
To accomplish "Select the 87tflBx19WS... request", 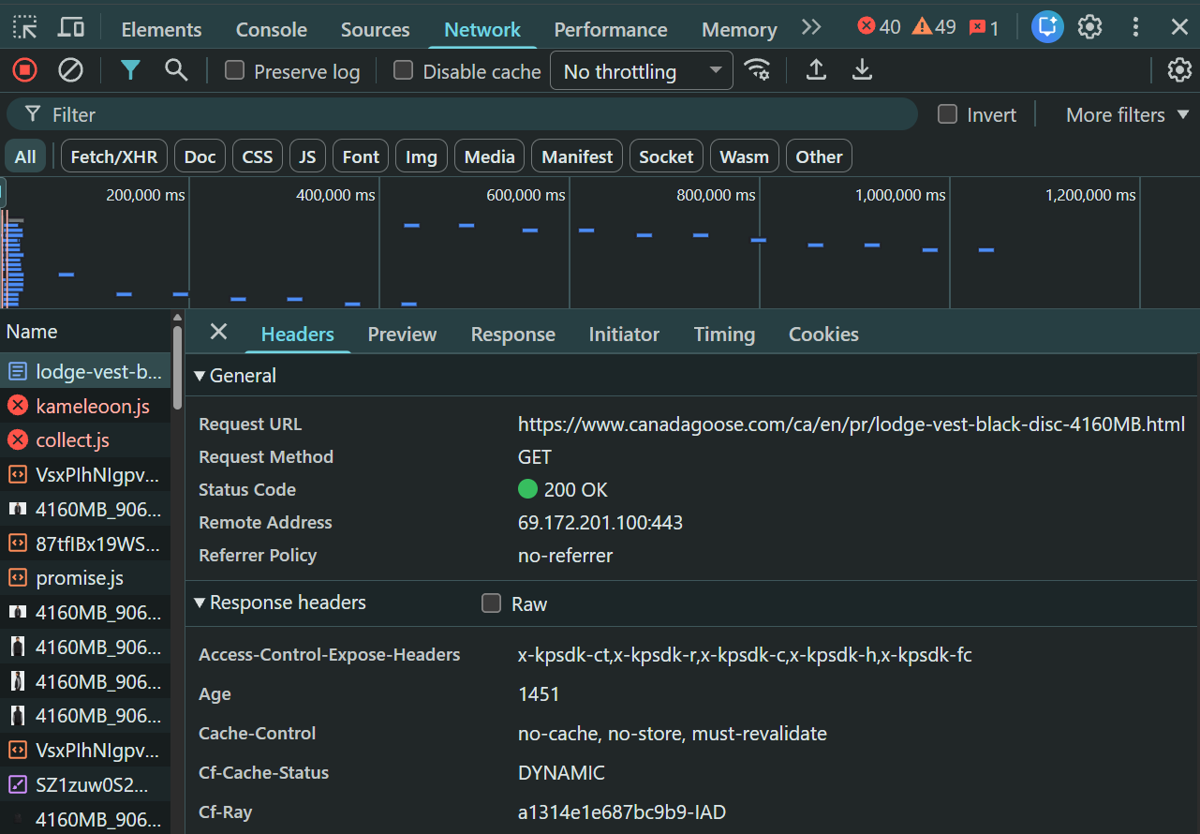I will coord(85,544).
